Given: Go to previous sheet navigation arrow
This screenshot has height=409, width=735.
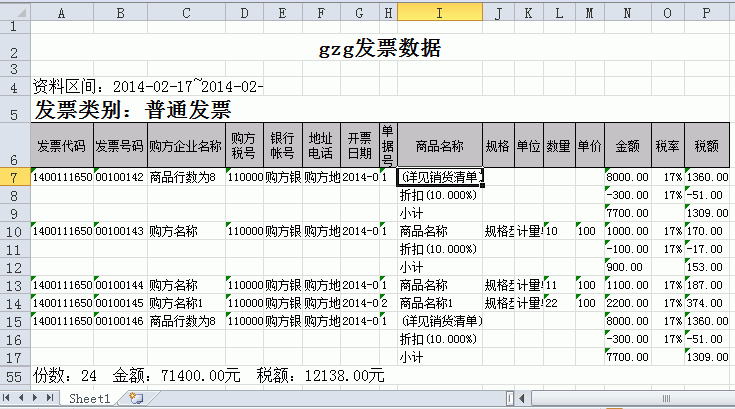Looking at the screenshot, I should coord(21,398).
